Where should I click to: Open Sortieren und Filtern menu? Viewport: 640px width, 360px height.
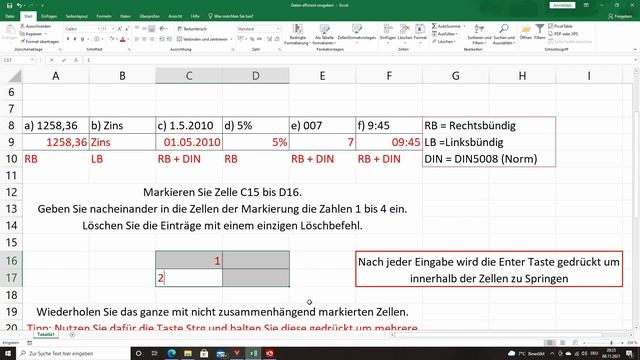click(x=479, y=34)
